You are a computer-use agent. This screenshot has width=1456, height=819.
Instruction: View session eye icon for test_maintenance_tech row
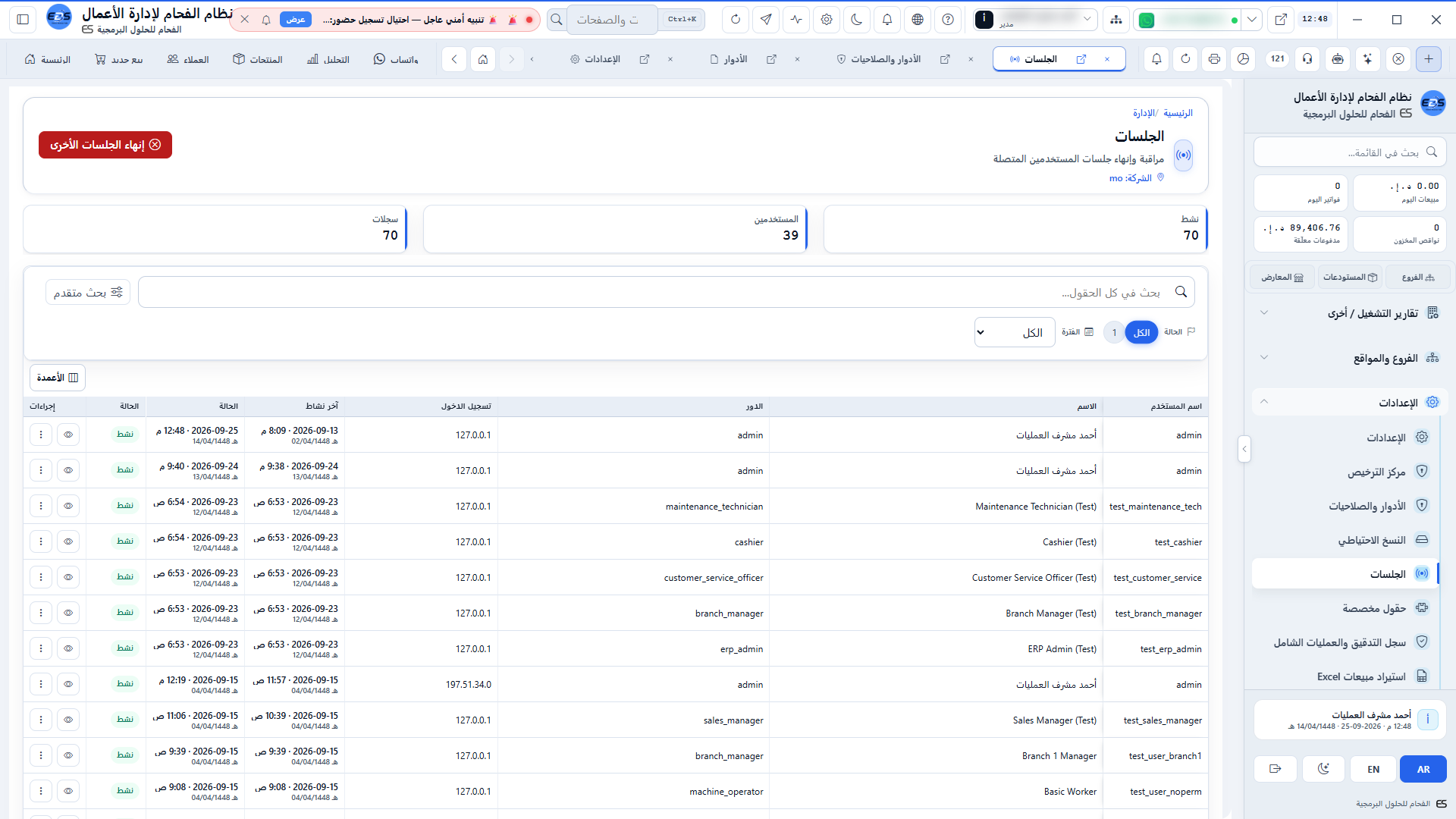point(68,506)
